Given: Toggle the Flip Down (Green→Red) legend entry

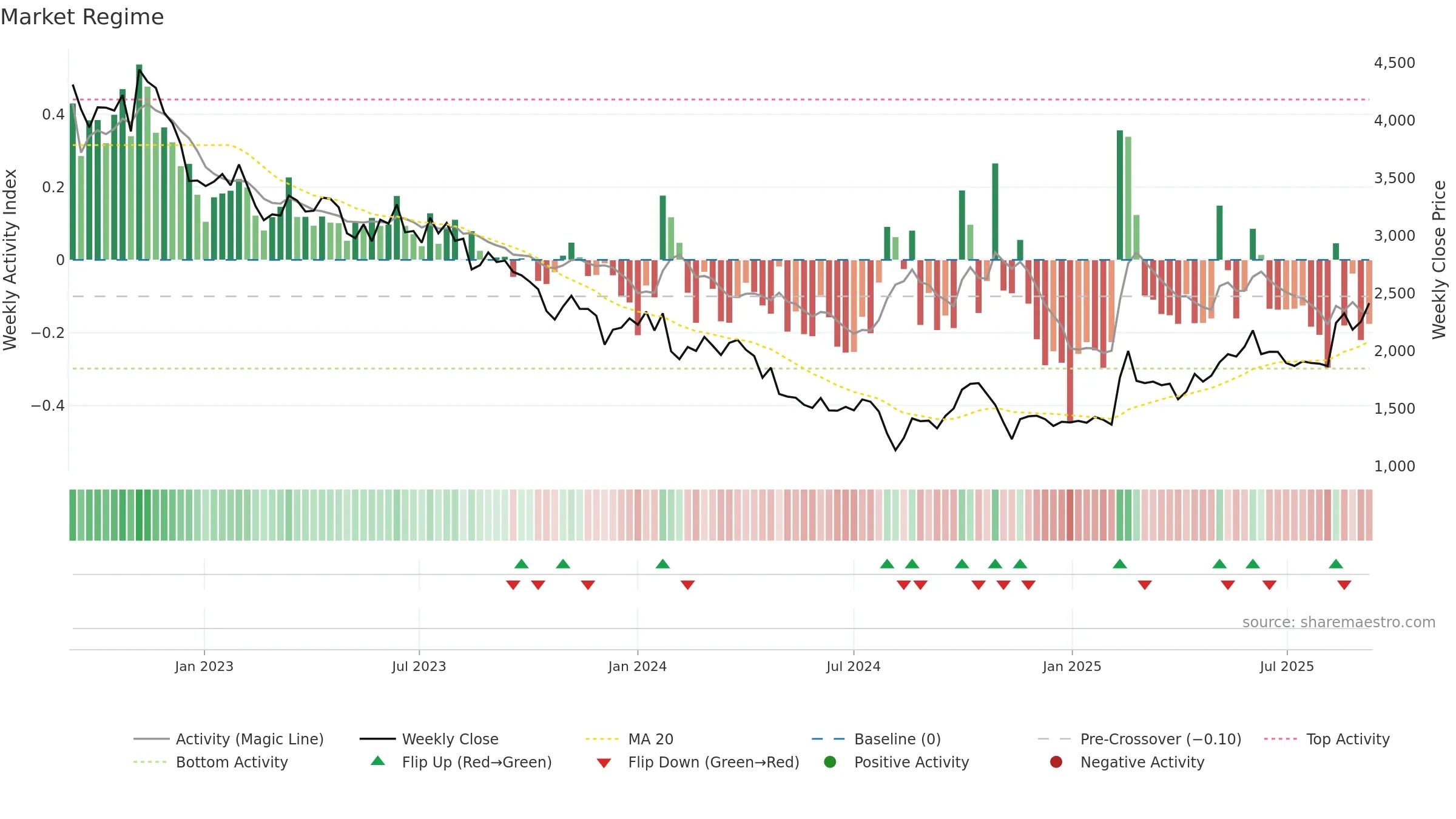Looking at the screenshot, I should point(698,762).
